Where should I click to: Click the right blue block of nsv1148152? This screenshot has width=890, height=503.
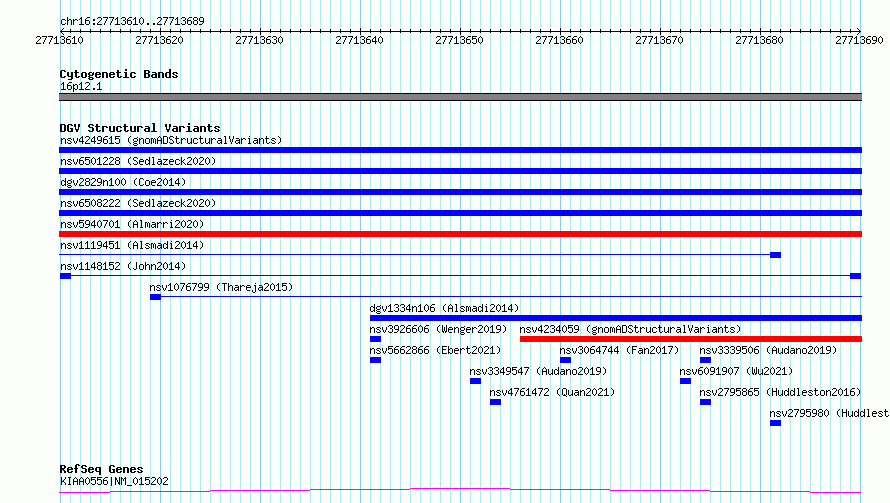[x=855, y=276]
